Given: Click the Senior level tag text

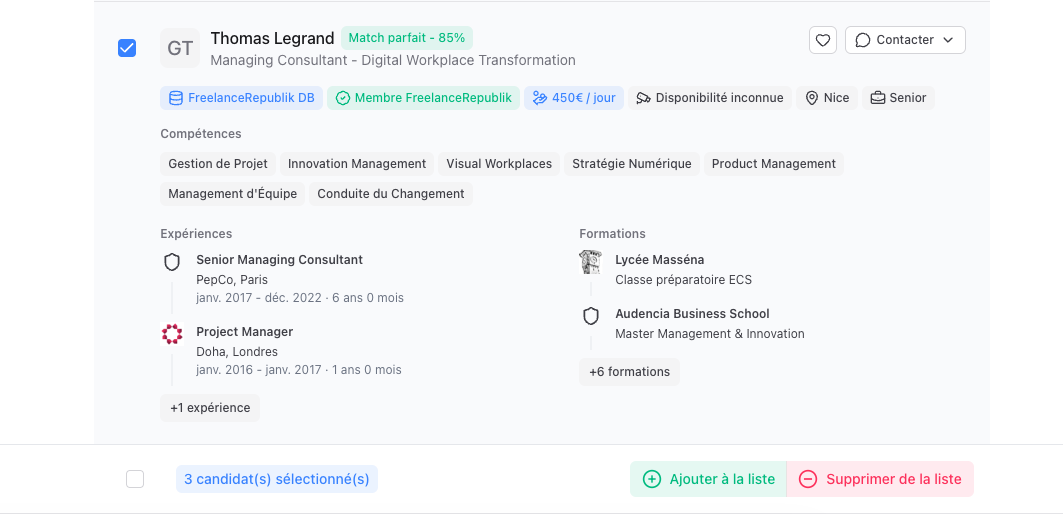Looking at the screenshot, I should click(x=908, y=98).
